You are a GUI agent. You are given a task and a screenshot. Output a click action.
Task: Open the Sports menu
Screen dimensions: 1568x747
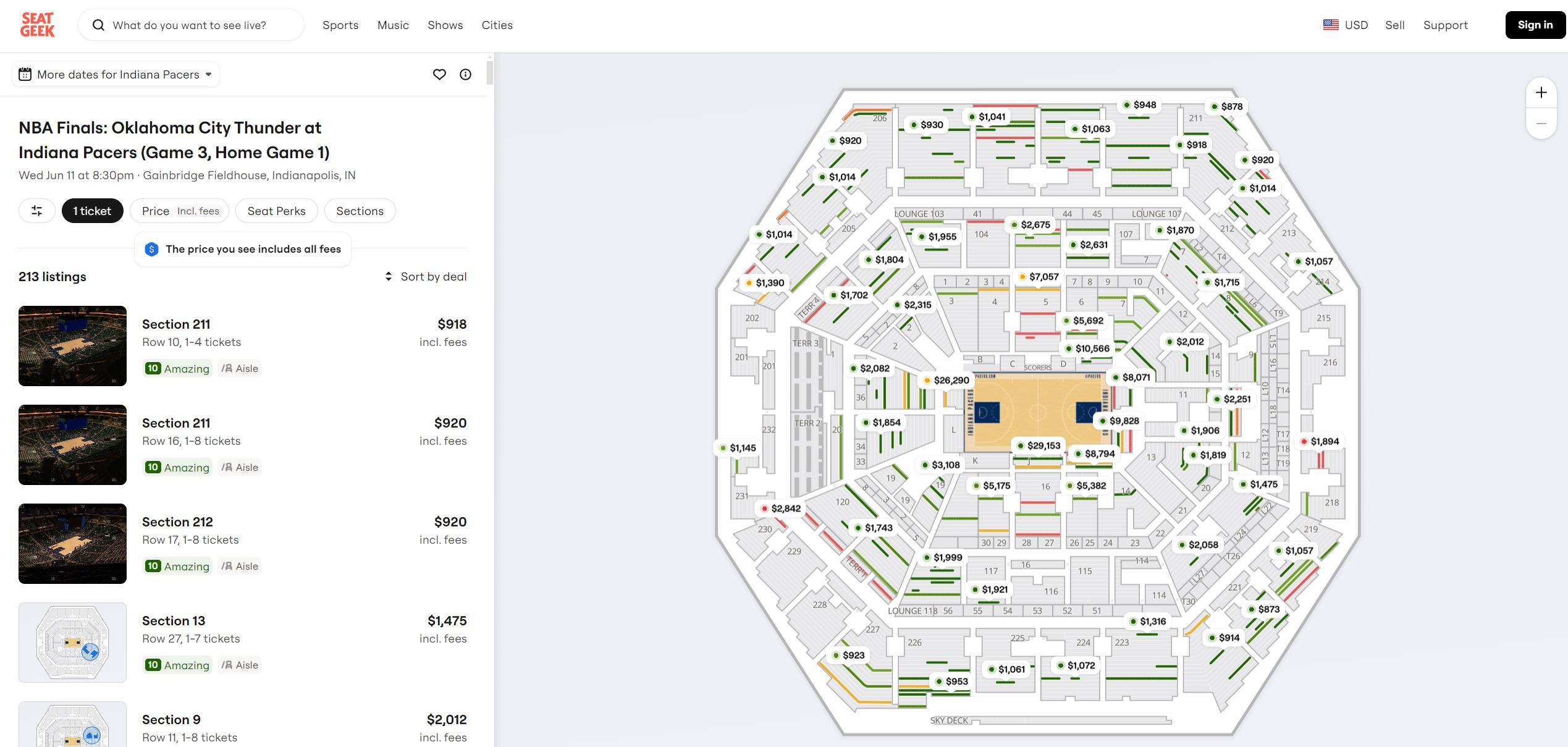point(340,25)
